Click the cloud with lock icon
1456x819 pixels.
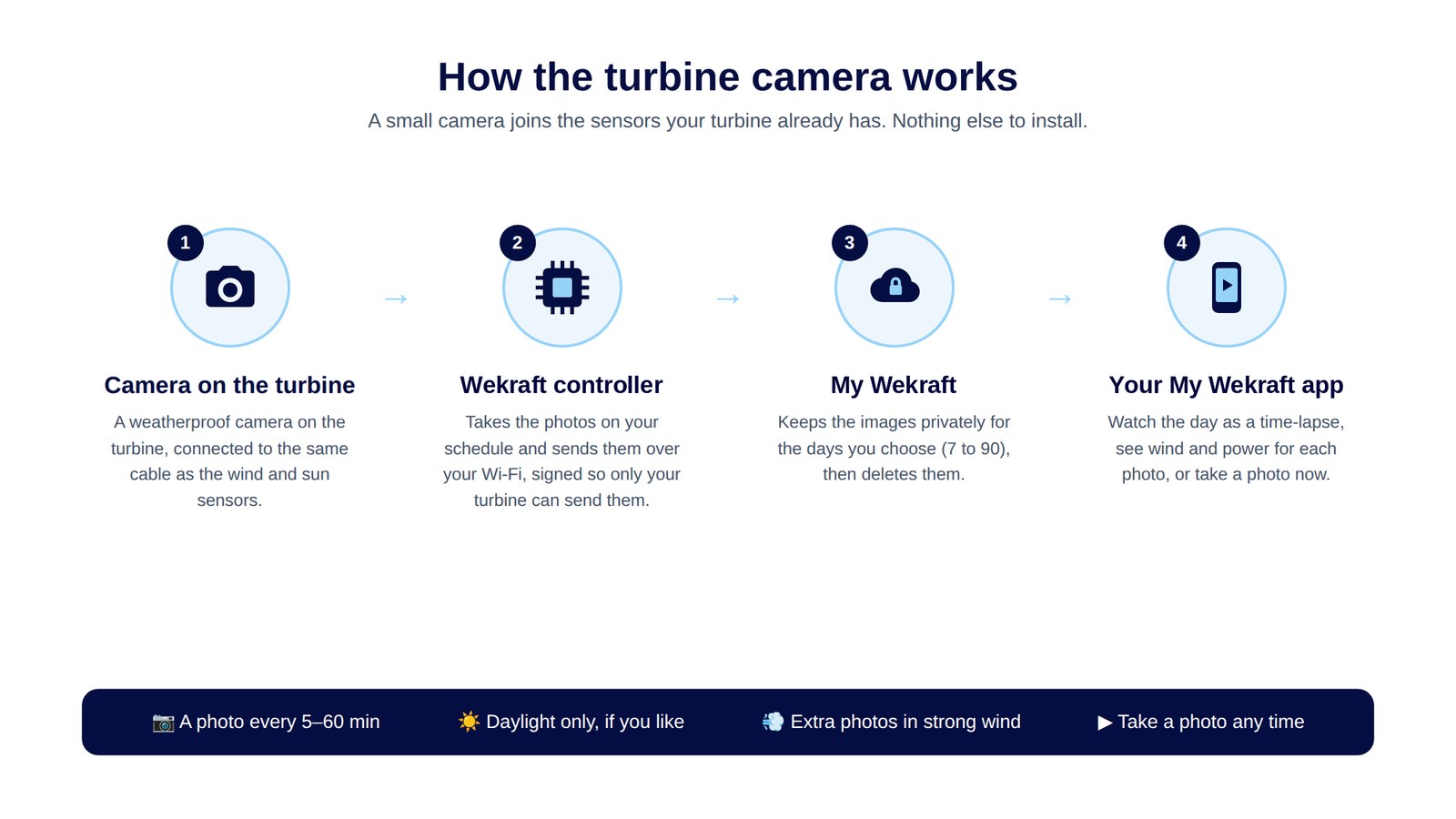[895, 286]
